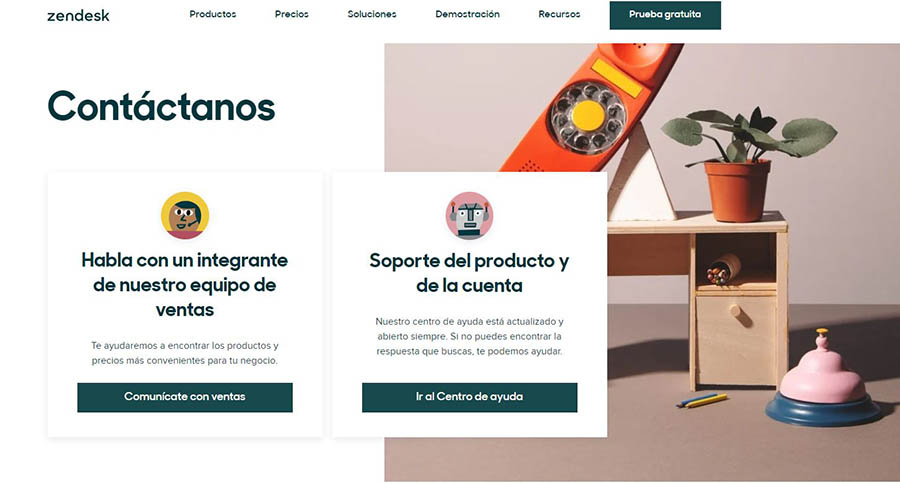Click the help center description paragraph
This screenshot has width=900, height=483.
pyautogui.click(x=470, y=336)
